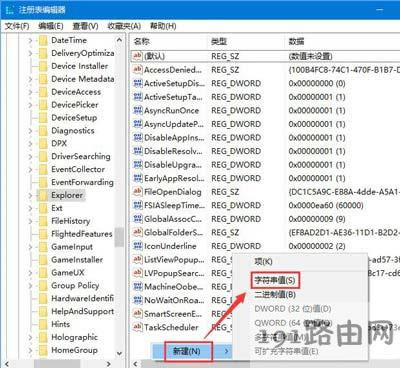
Task: Click the EventCollector folder icon
Action: 43,170
